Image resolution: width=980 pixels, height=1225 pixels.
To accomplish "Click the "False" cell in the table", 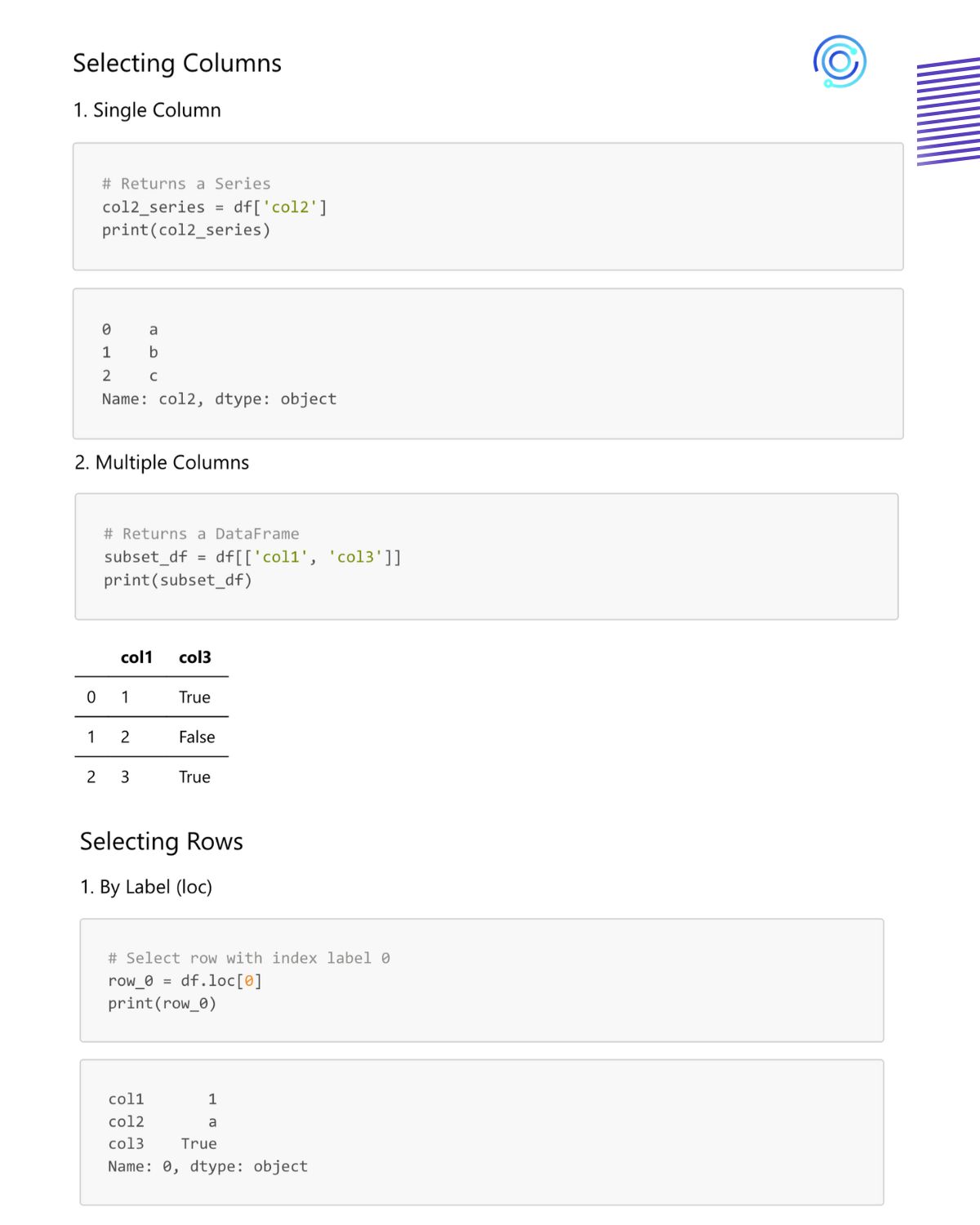I will tap(197, 737).
